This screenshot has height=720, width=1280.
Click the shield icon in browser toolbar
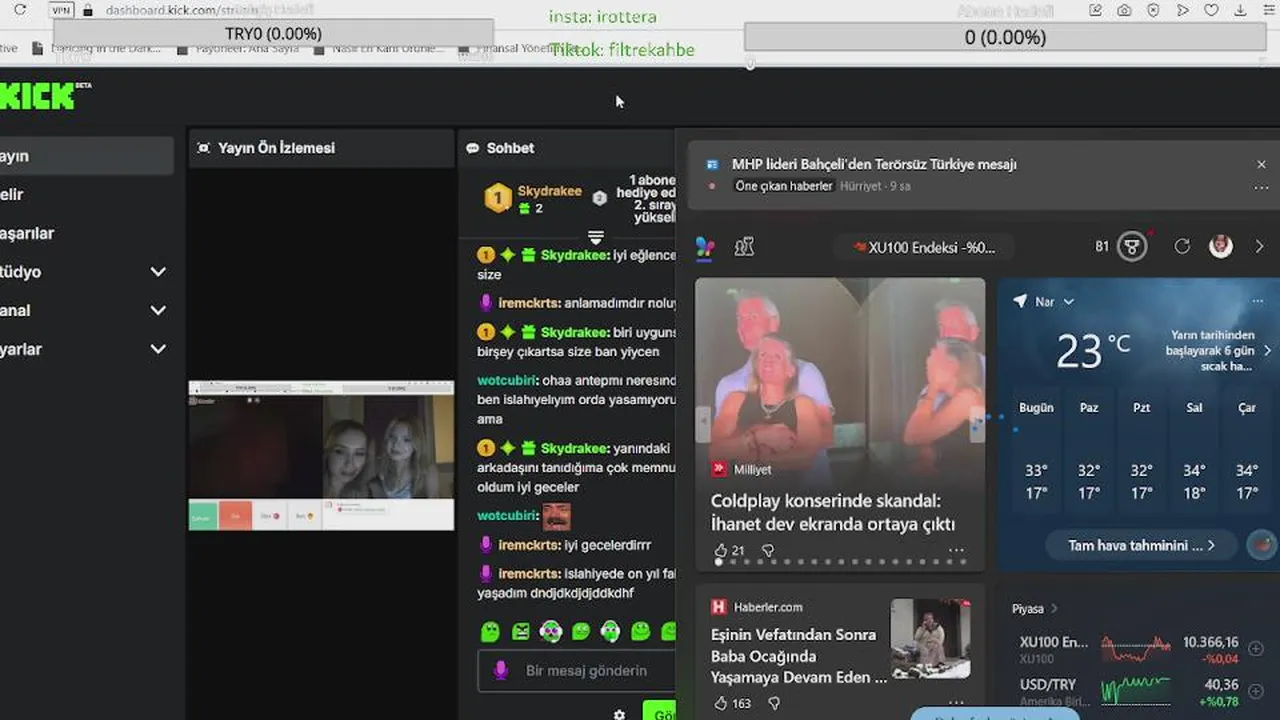[1154, 10]
